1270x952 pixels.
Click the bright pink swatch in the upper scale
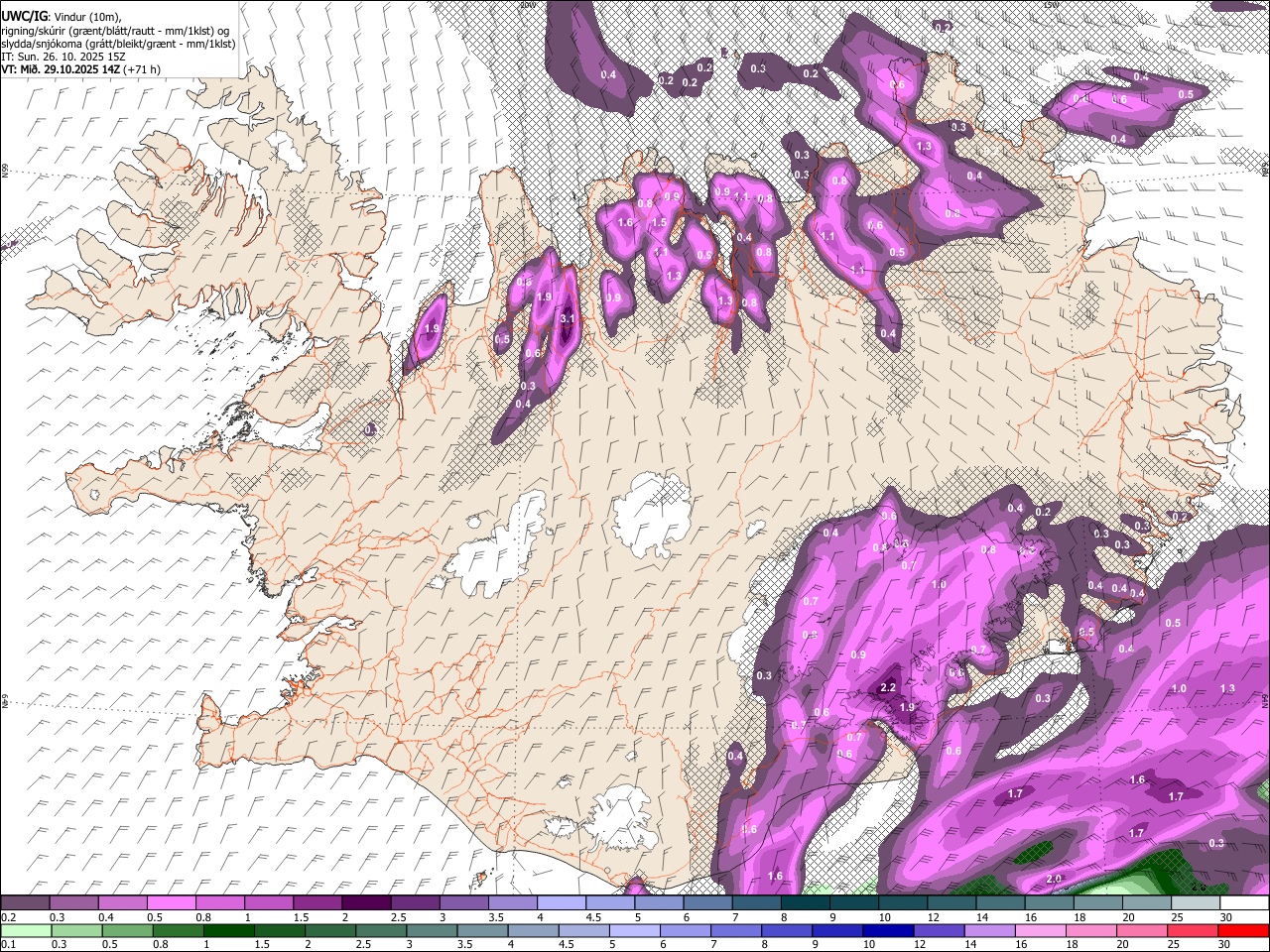tap(171, 902)
